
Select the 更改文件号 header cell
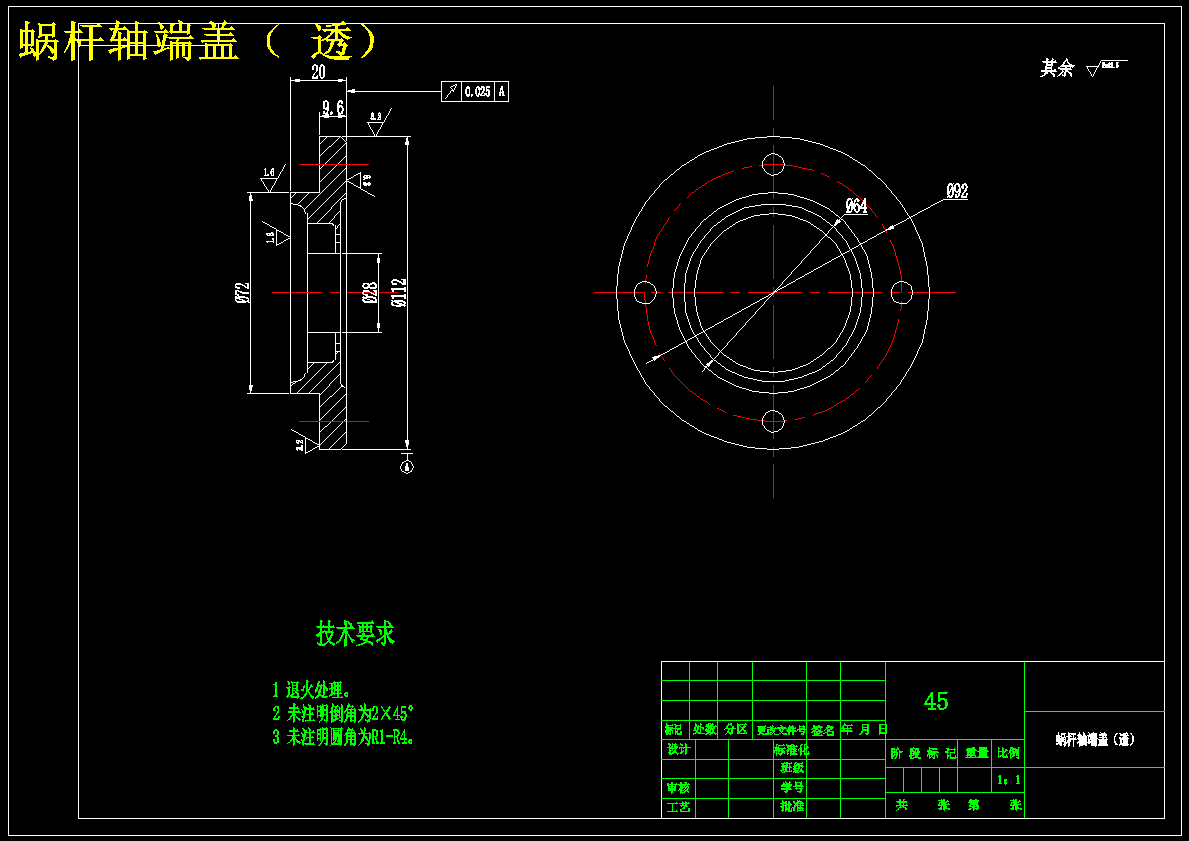click(780, 730)
